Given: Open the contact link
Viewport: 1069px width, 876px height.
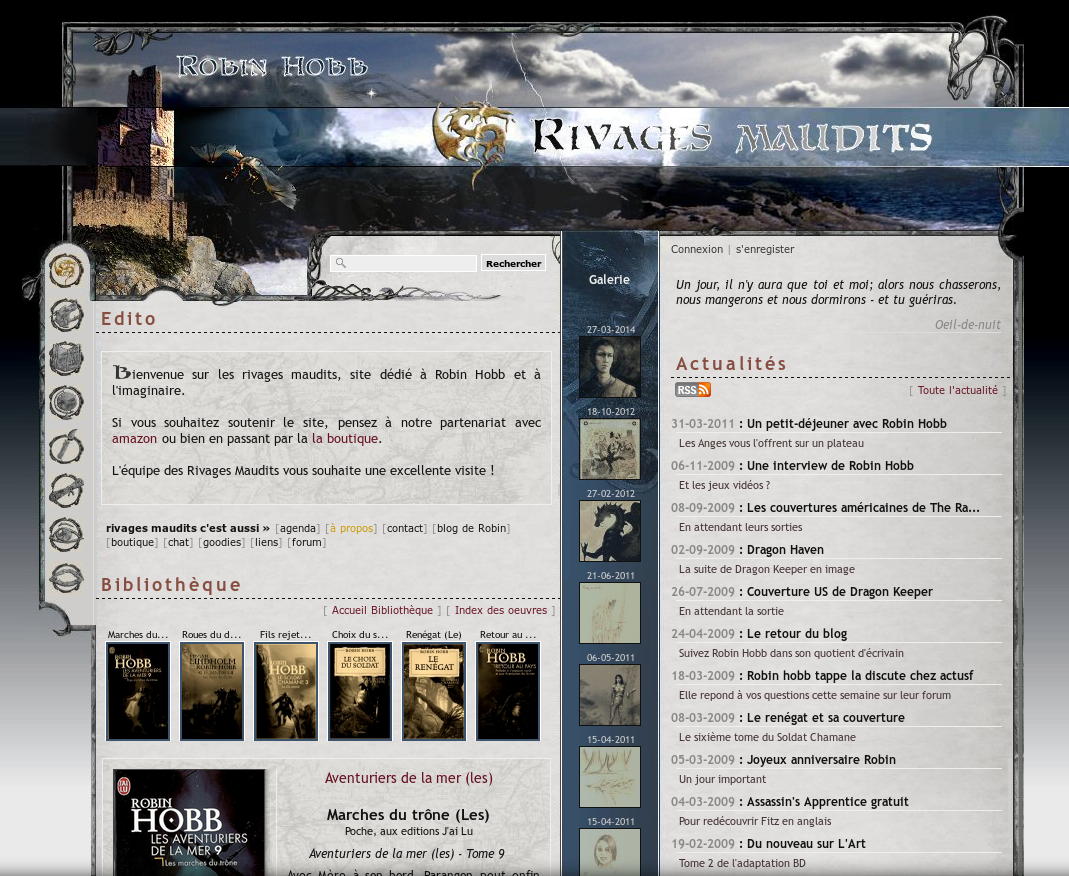Looking at the screenshot, I should click(x=405, y=528).
